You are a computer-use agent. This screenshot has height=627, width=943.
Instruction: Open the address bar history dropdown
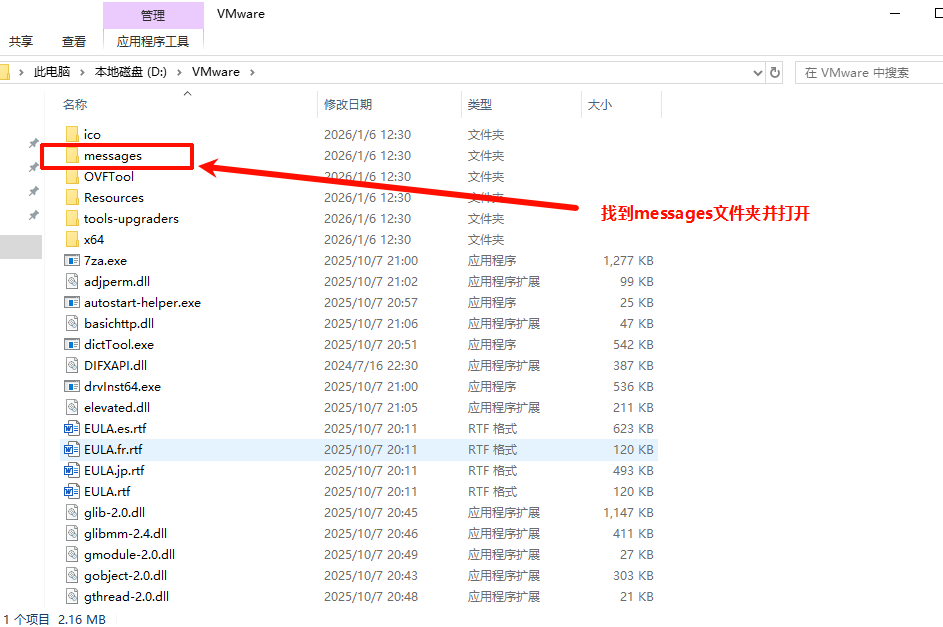pyautogui.click(x=758, y=73)
